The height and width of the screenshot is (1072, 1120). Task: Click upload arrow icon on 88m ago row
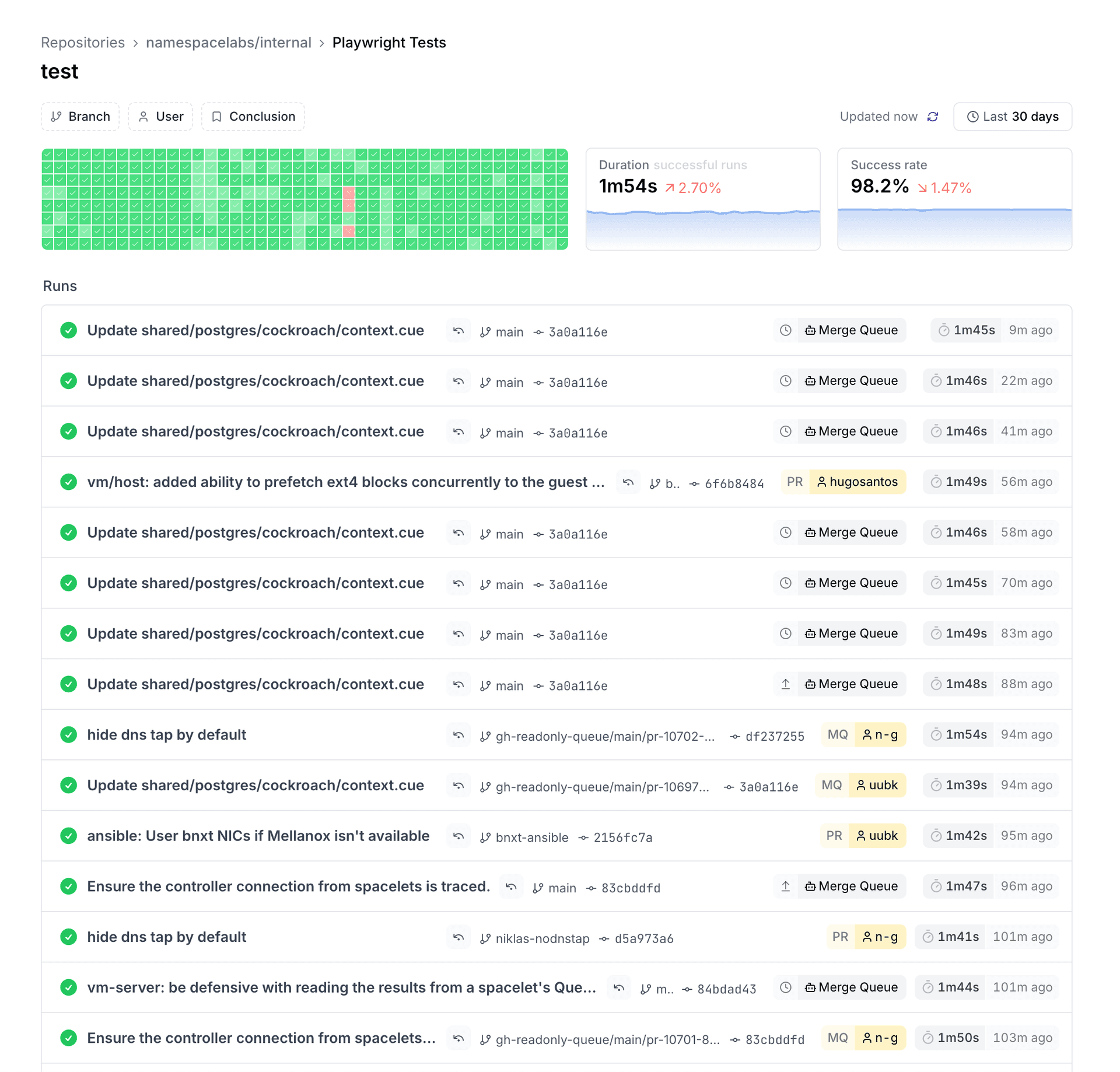click(x=786, y=684)
